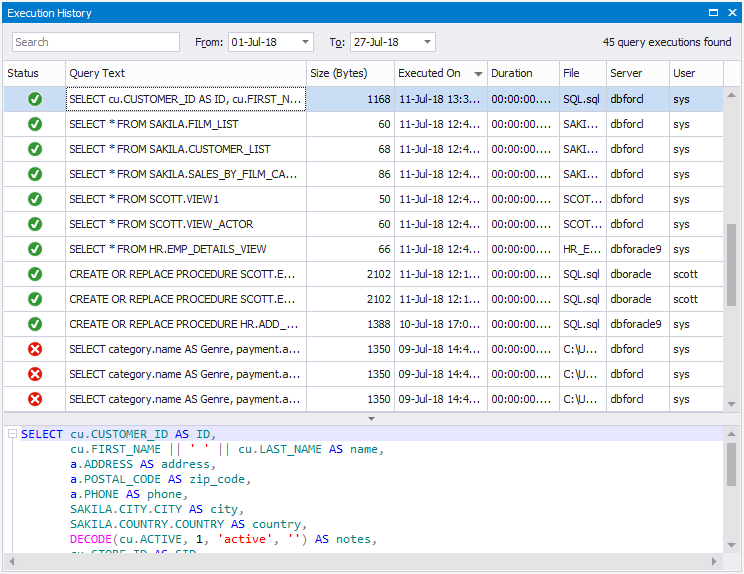The height and width of the screenshot is (574, 744).
Task: Maximize the Execution History window
Action: 713,13
